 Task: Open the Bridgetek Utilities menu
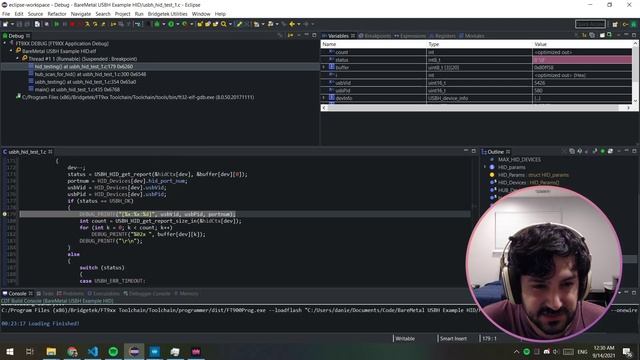pos(167,14)
